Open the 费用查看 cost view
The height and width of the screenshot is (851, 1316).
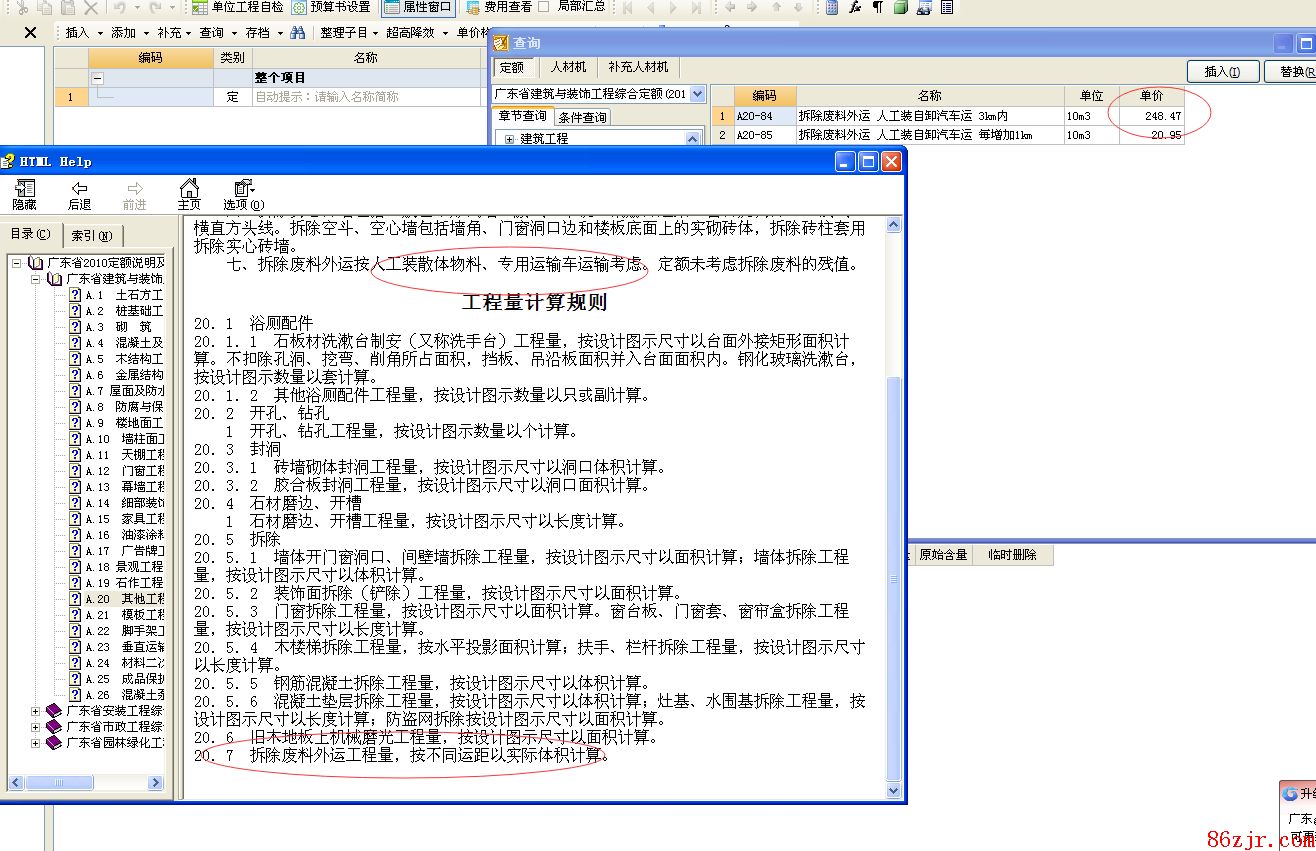(498, 7)
